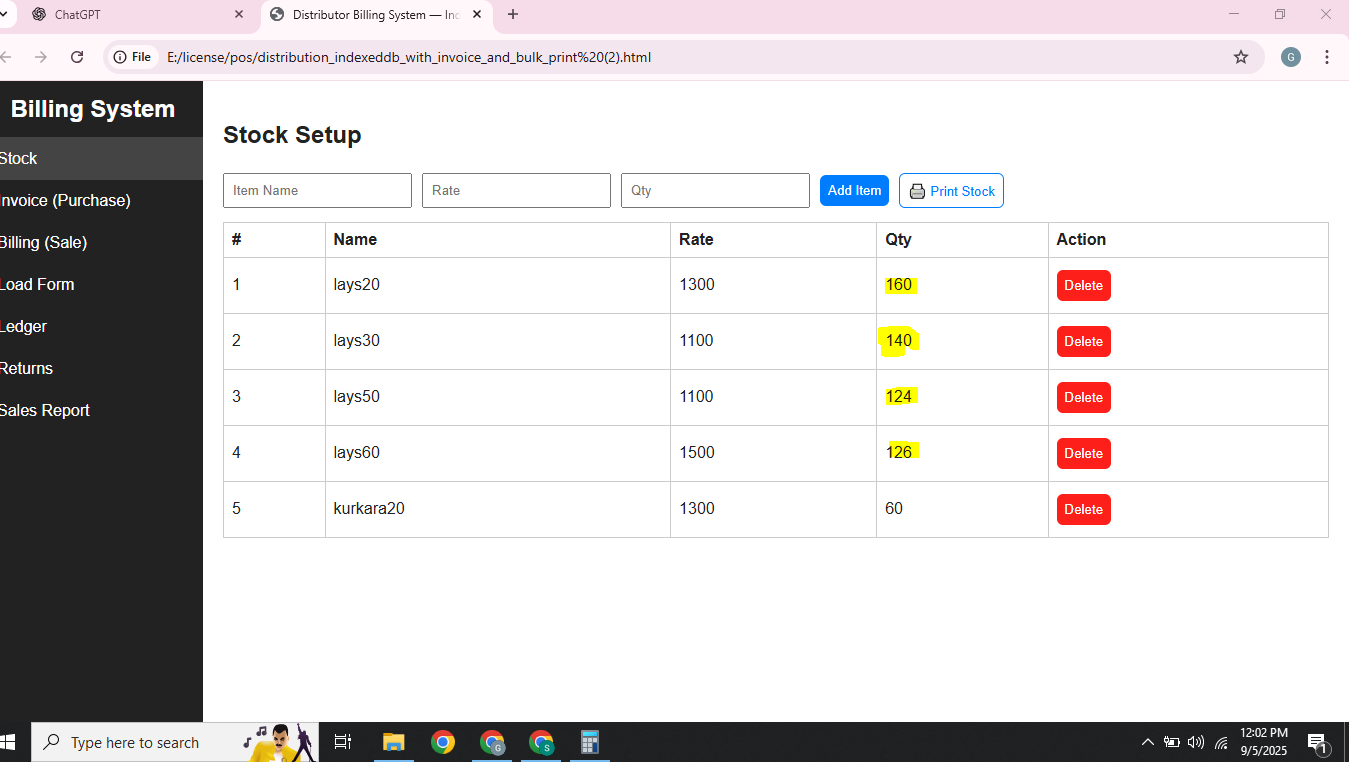
Task: Open Task View from the taskbar
Action: [x=343, y=742]
